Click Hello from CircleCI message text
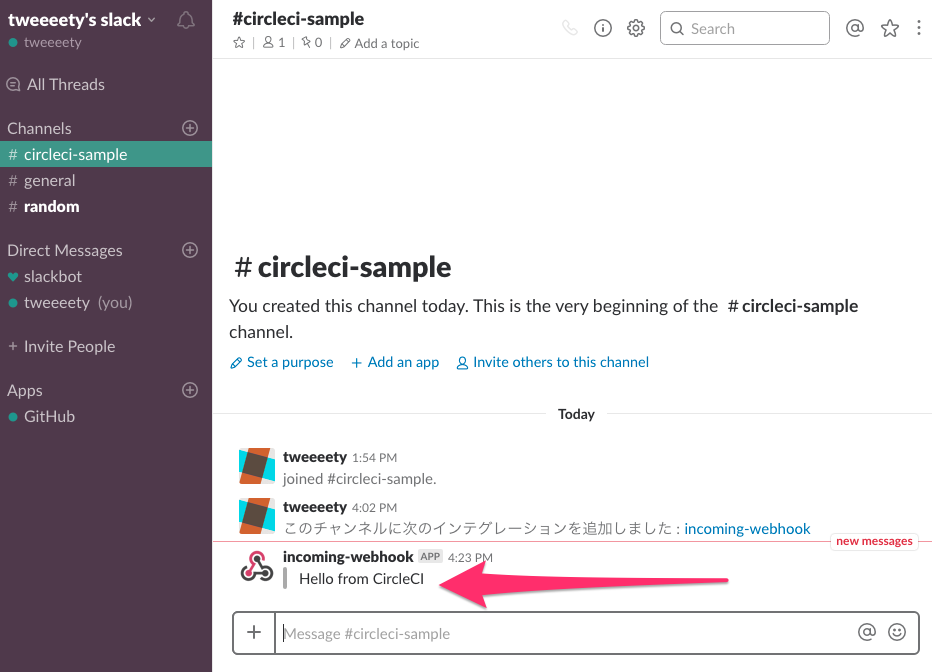Image resolution: width=932 pixels, height=672 pixels. click(361, 579)
